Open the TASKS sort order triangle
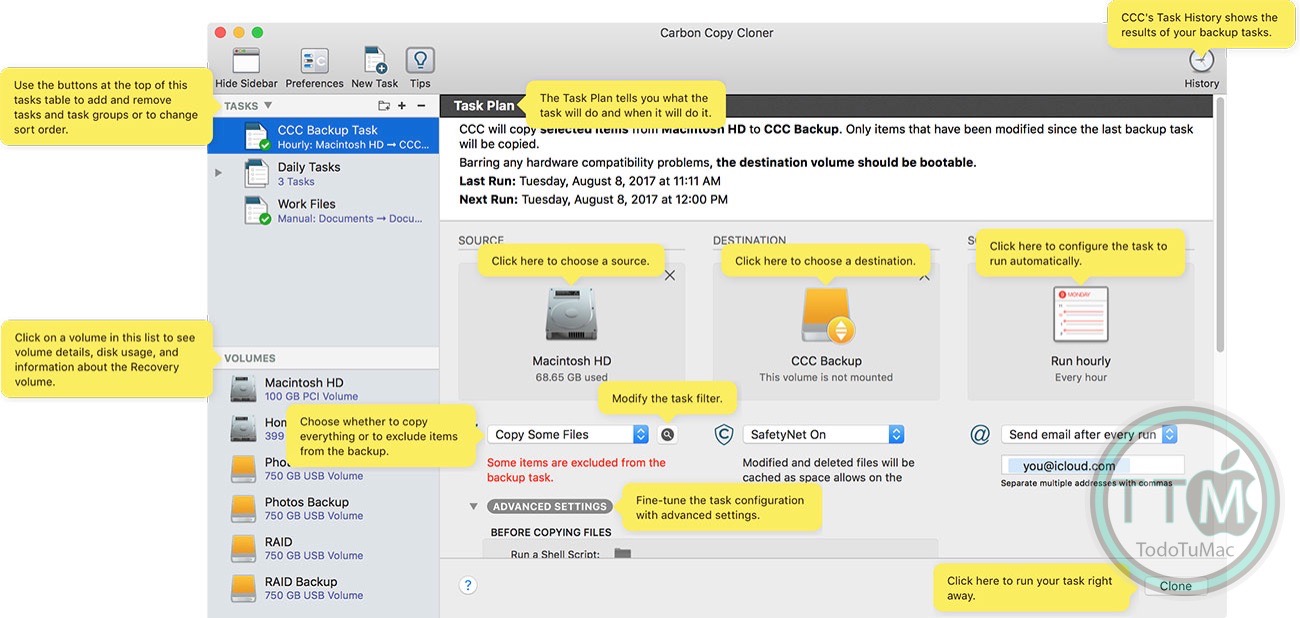This screenshot has height=618, width=1300. 268,105
